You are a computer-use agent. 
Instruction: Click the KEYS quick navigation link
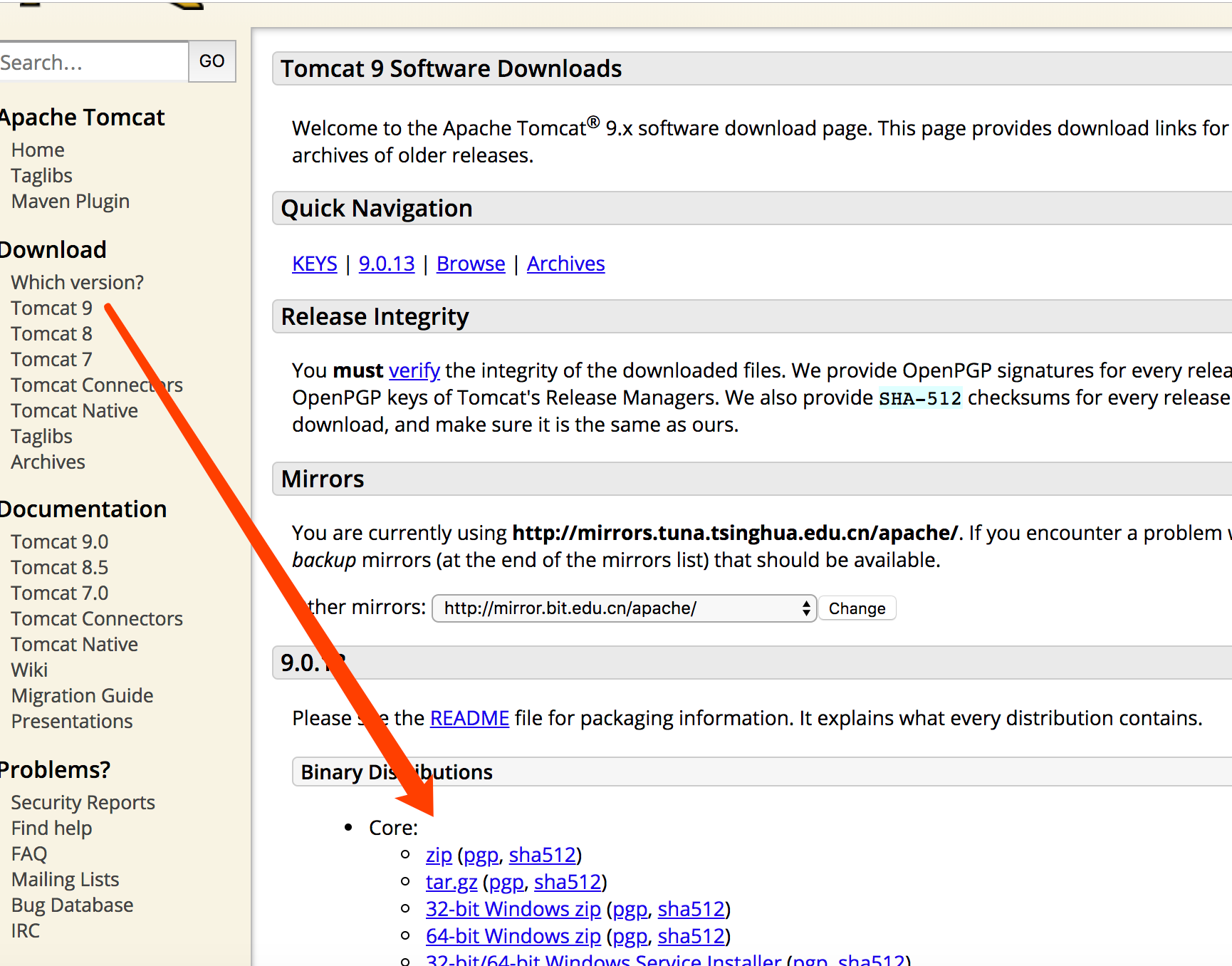pyautogui.click(x=315, y=264)
